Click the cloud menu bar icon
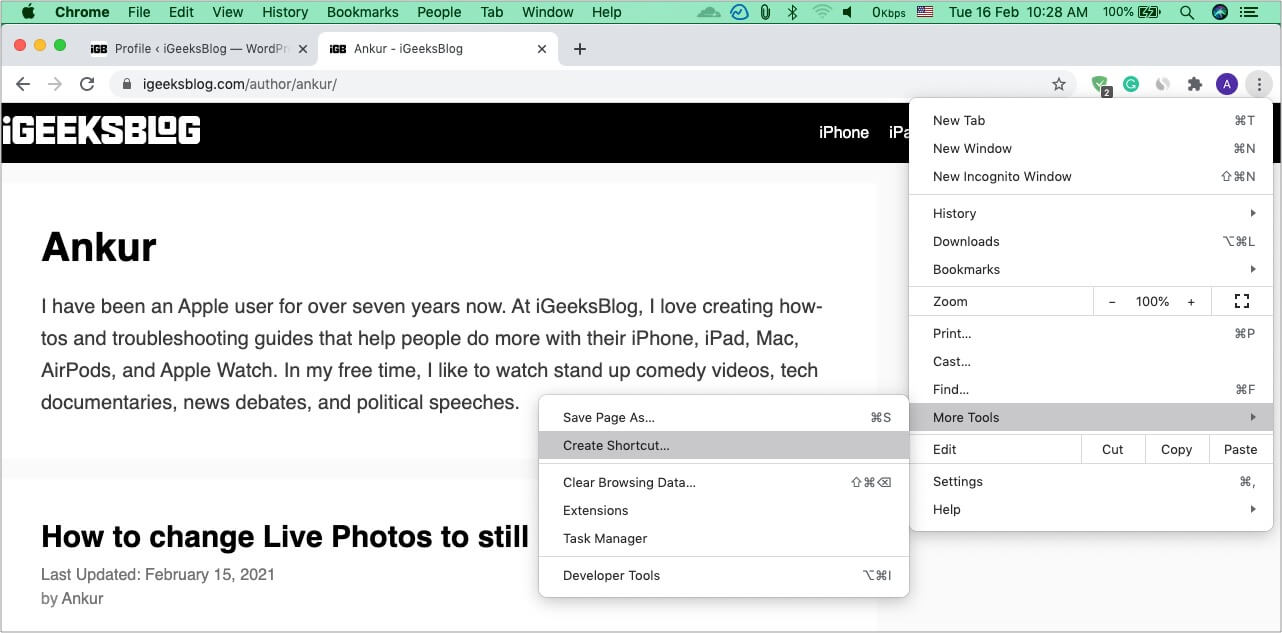This screenshot has width=1282, height=633. point(709,12)
